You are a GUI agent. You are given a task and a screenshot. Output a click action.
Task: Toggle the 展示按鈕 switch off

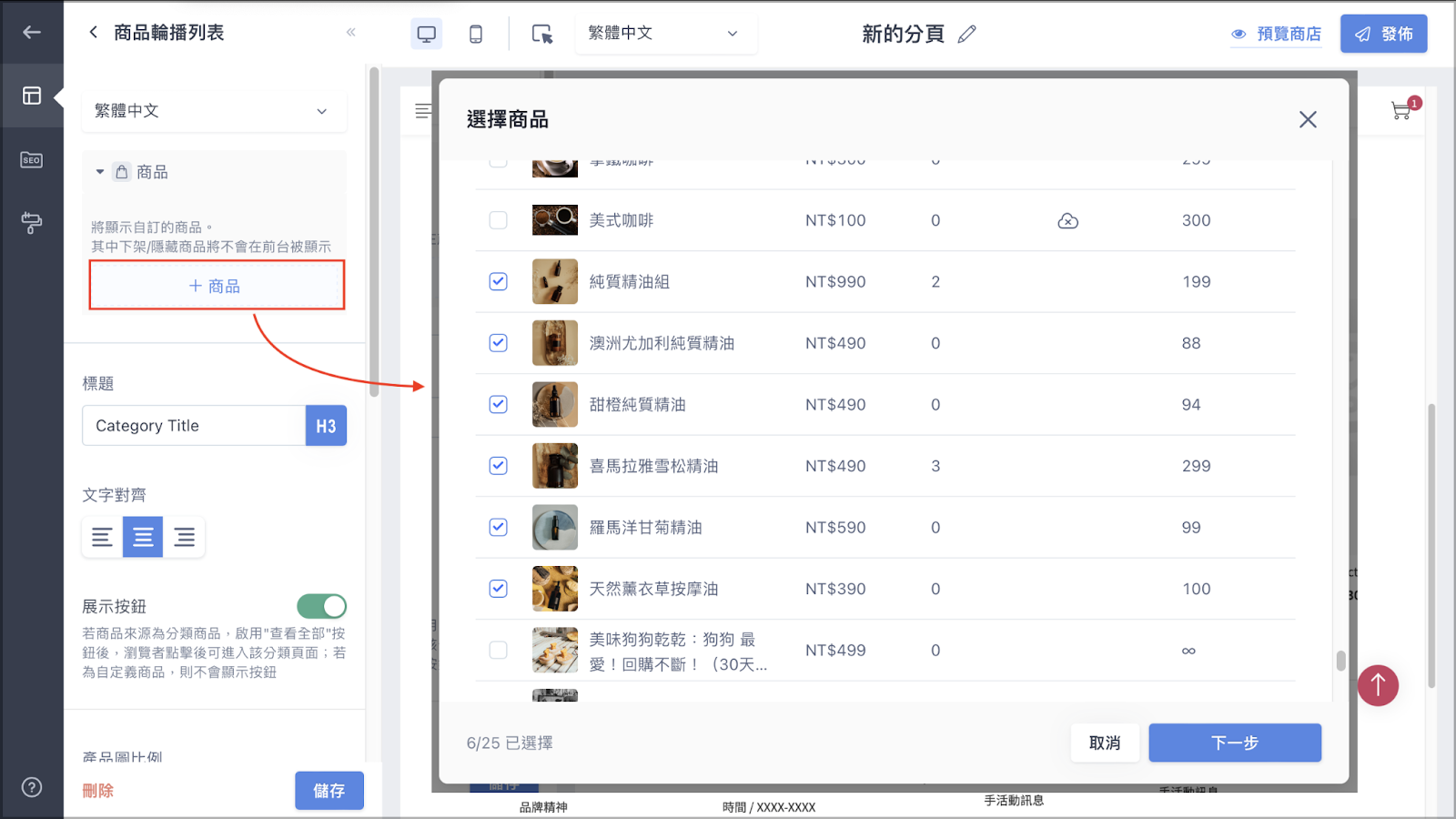[321, 606]
